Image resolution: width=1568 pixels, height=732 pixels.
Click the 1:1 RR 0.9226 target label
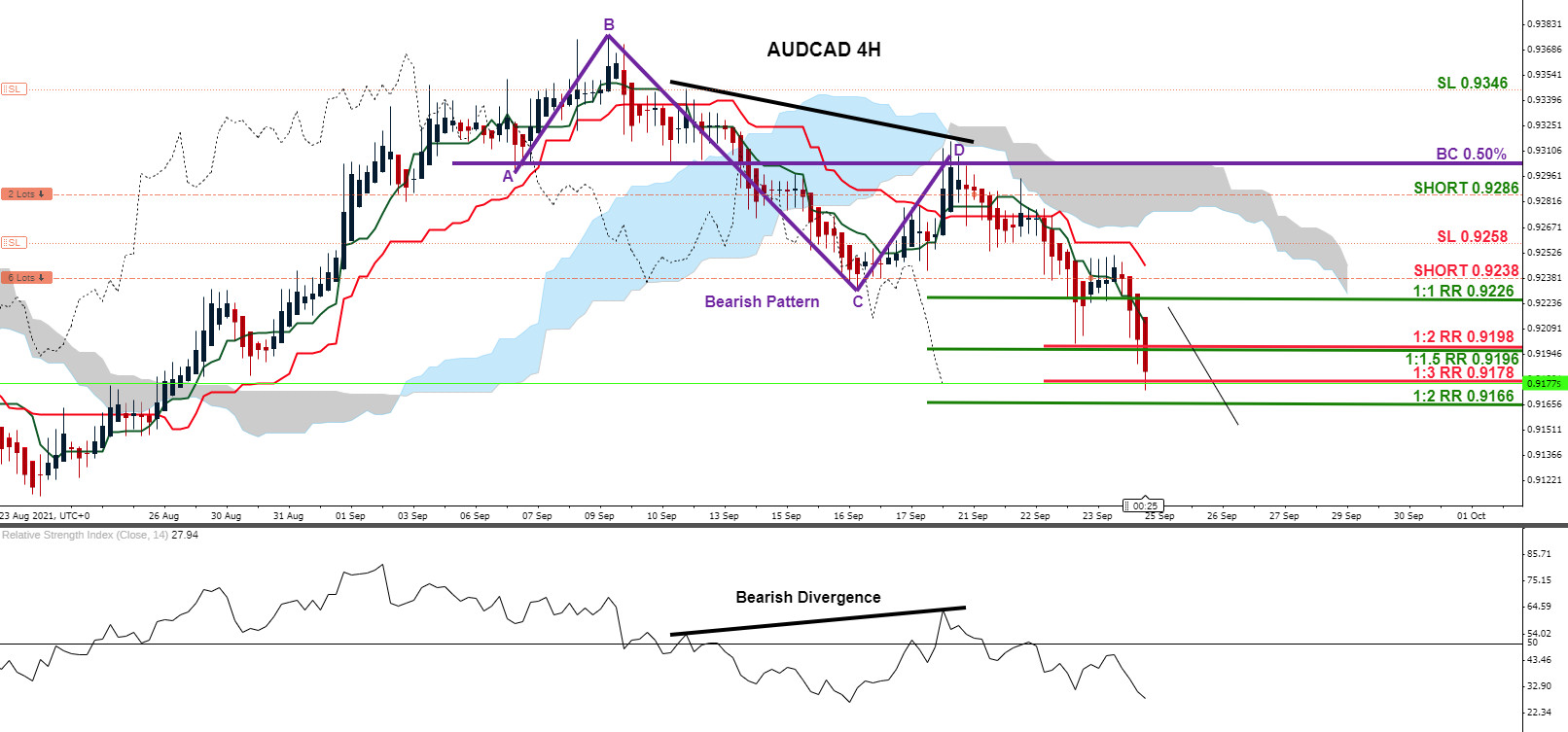(1463, 291)
